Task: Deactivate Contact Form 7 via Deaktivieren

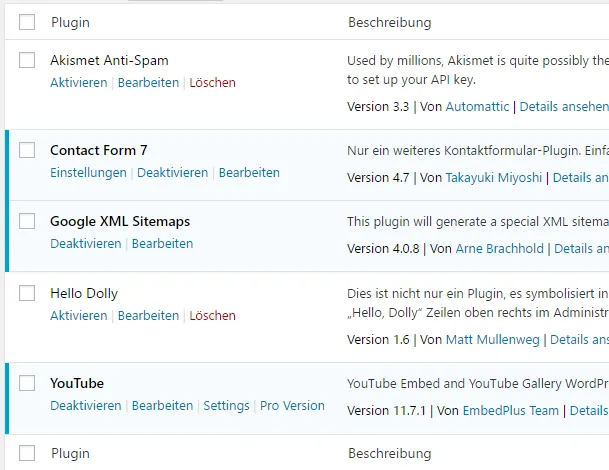Action: tap(172, 173)
